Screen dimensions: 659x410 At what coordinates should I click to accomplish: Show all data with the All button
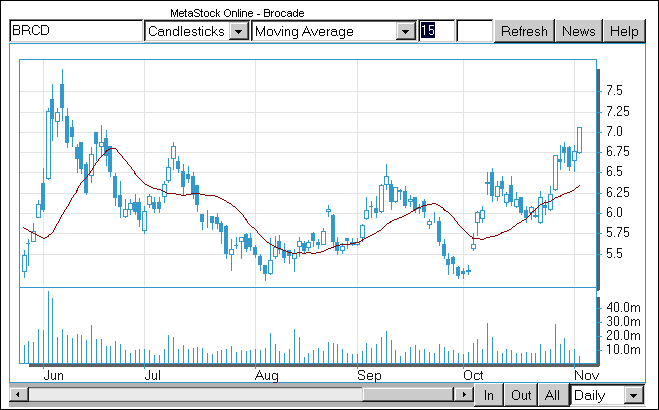pyautogui.click(x=552, y=395)
